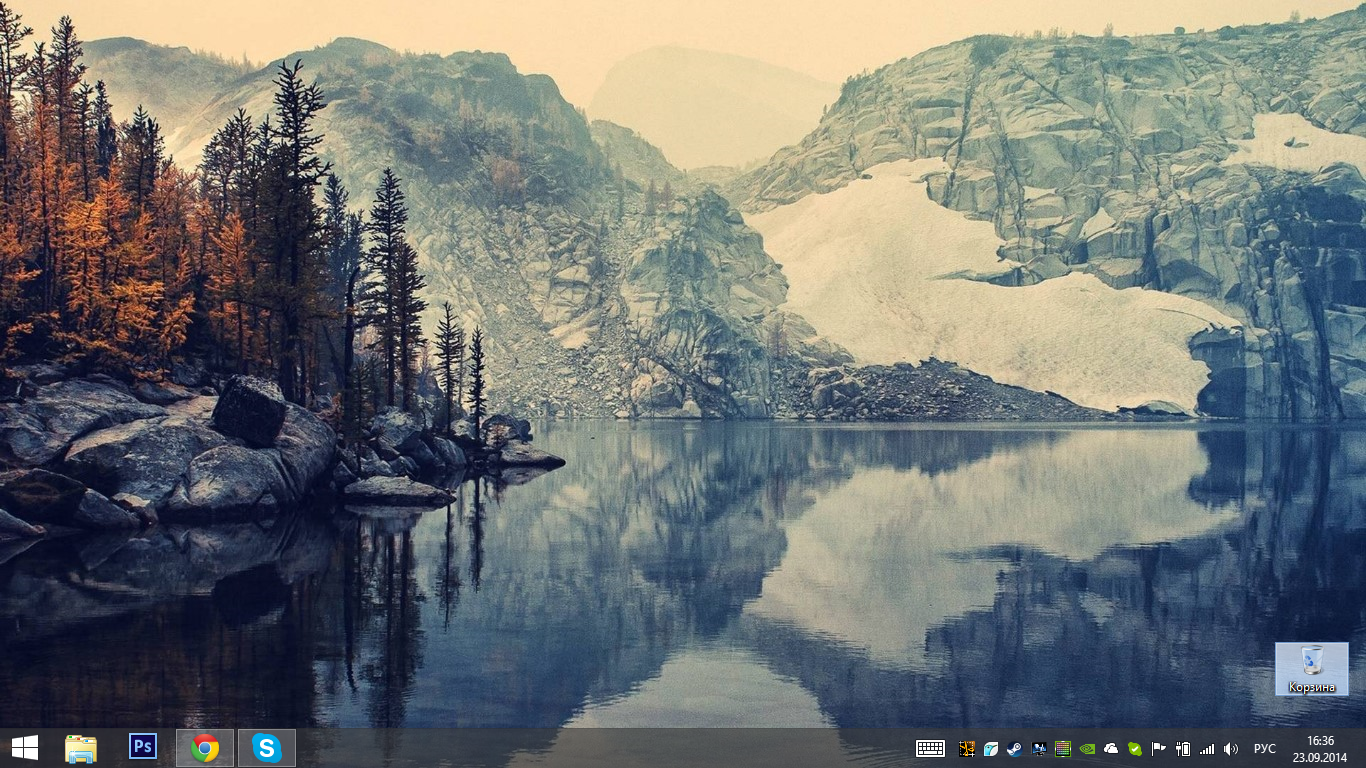Open the Windows Start button

25,748
